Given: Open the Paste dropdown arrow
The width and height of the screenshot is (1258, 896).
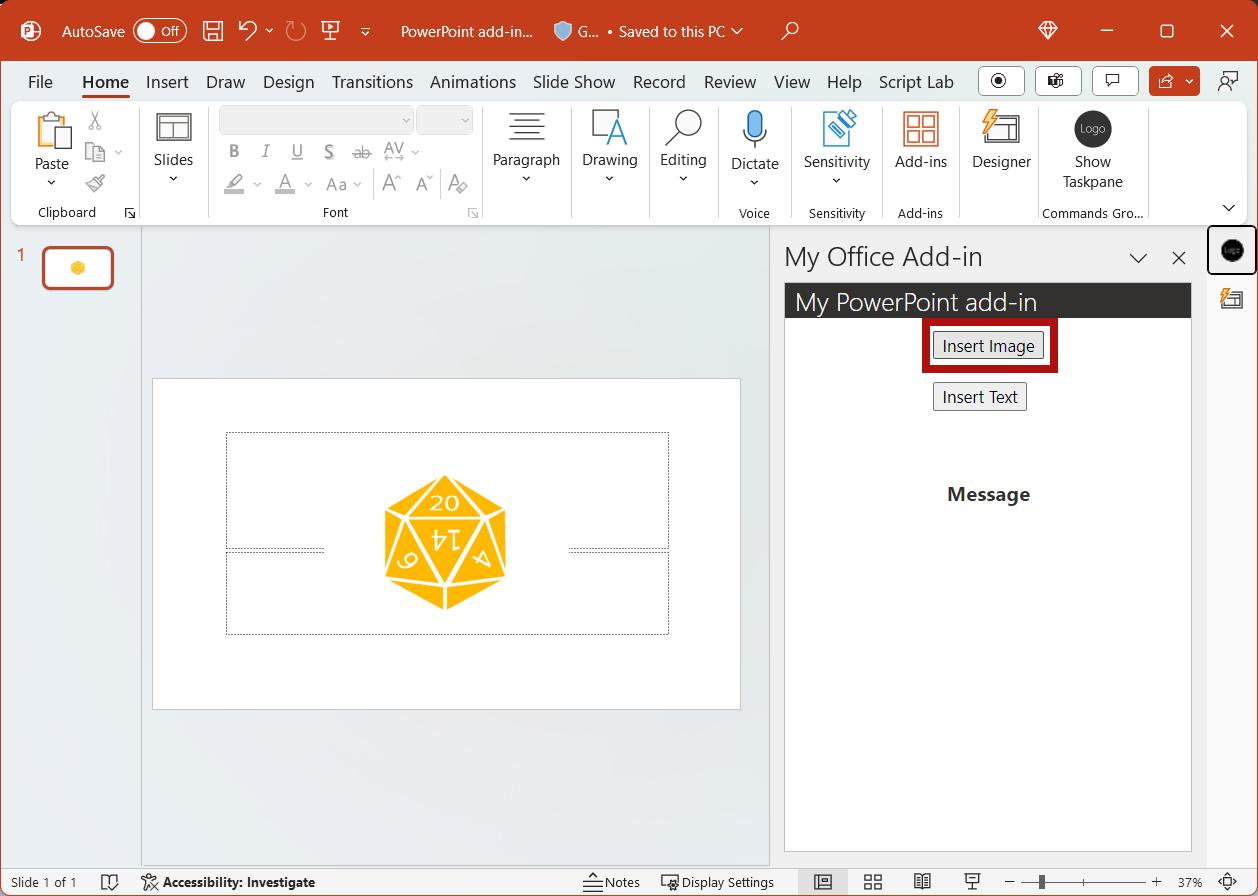Looking at the screenshot, I should [51, 182].
